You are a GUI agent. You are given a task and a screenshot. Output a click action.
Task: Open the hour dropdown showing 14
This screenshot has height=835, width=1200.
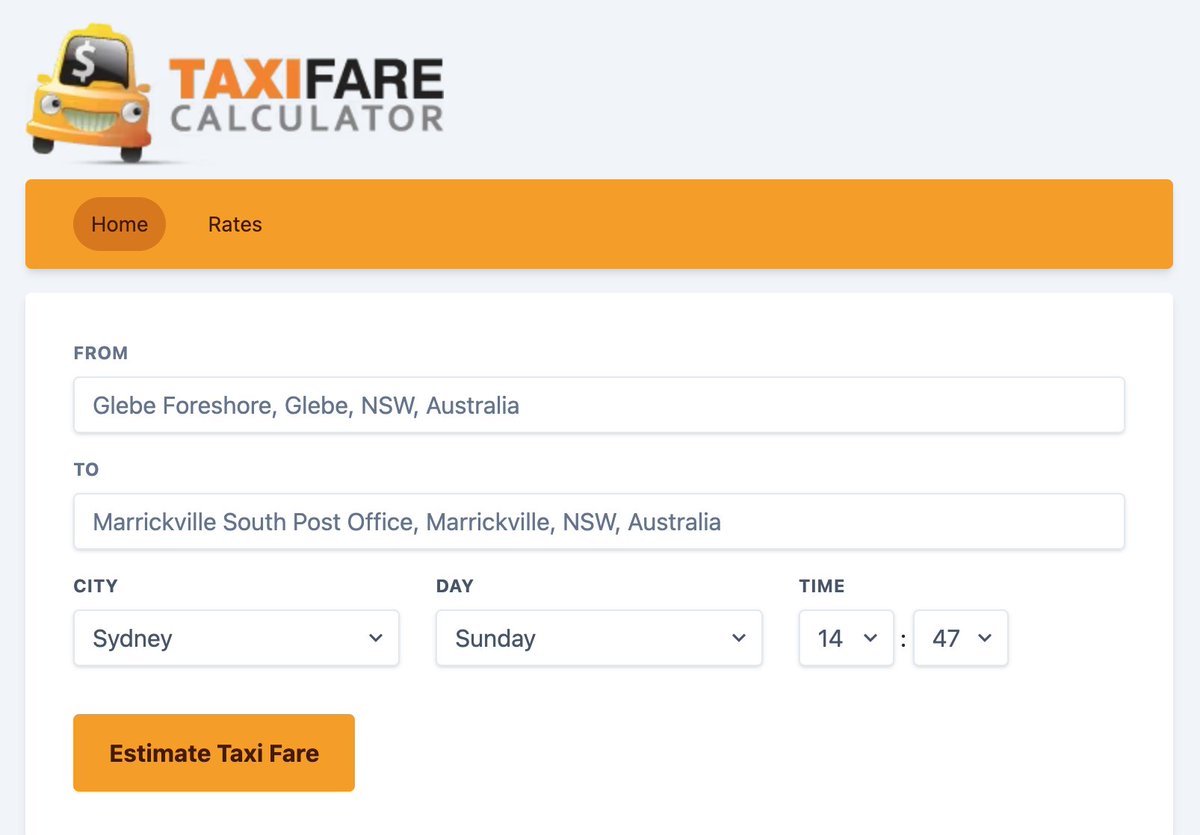click(846, 638)
